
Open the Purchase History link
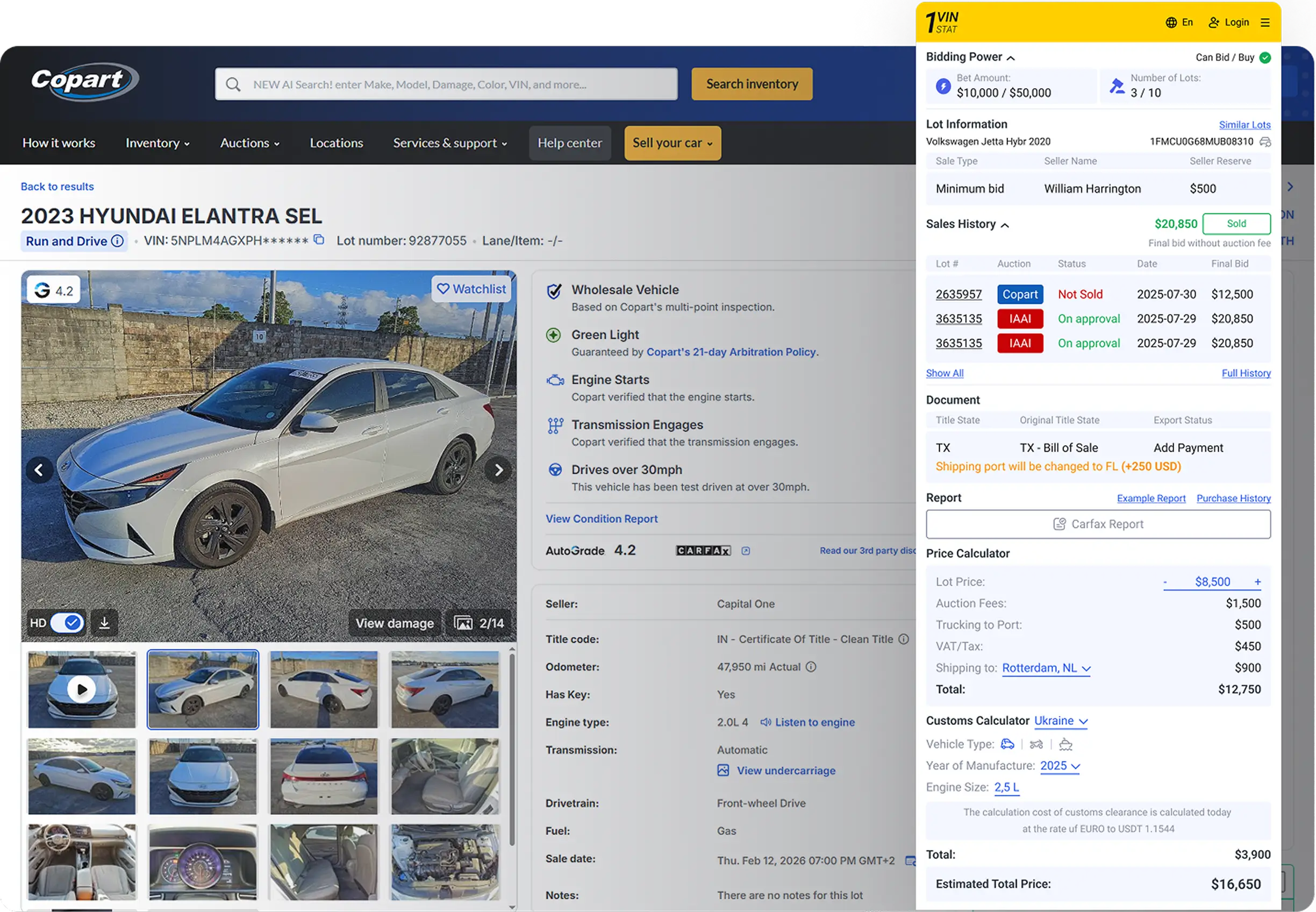pyautogui.click(x=1233, y=498)
